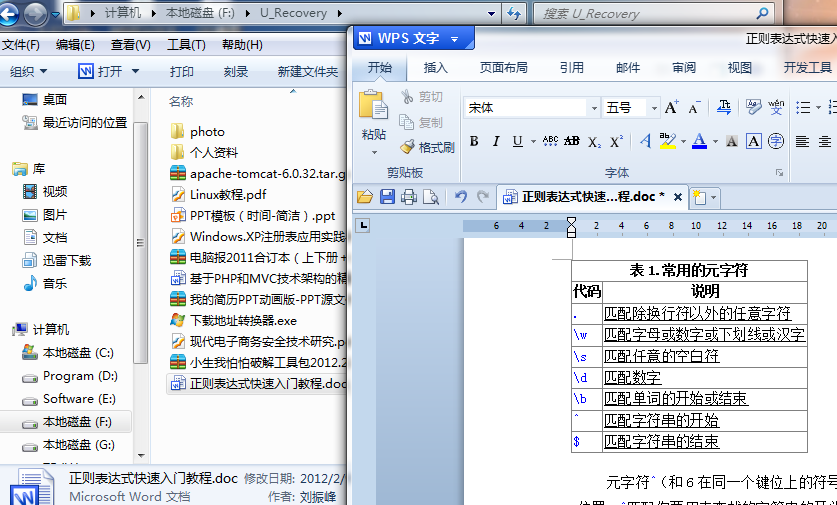Image resolution: width=837 pixels, height=505 pixels.
Task: Toggle Bold formatting
Action: (x=474, y=141)
